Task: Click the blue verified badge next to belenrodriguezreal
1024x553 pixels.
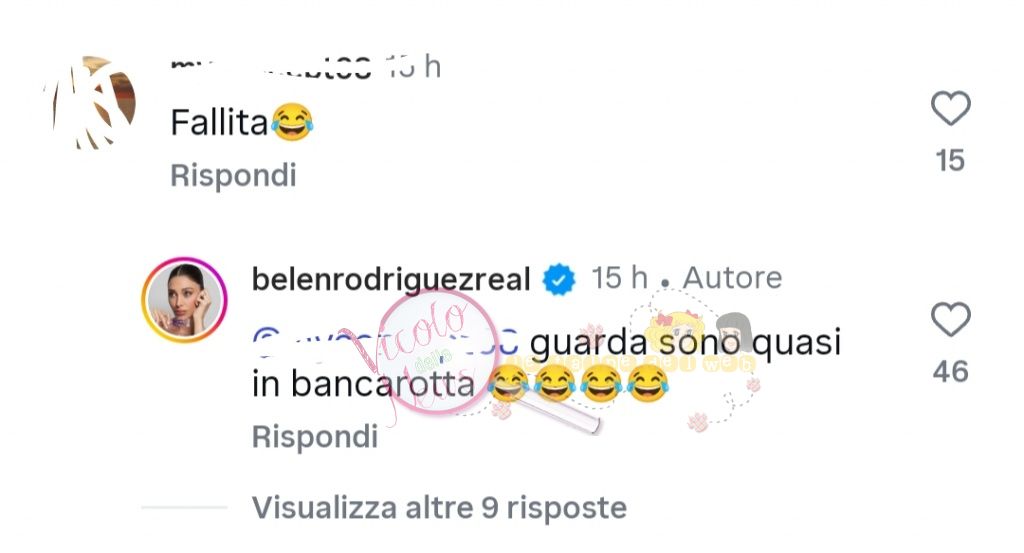Action: pos(560,279)
